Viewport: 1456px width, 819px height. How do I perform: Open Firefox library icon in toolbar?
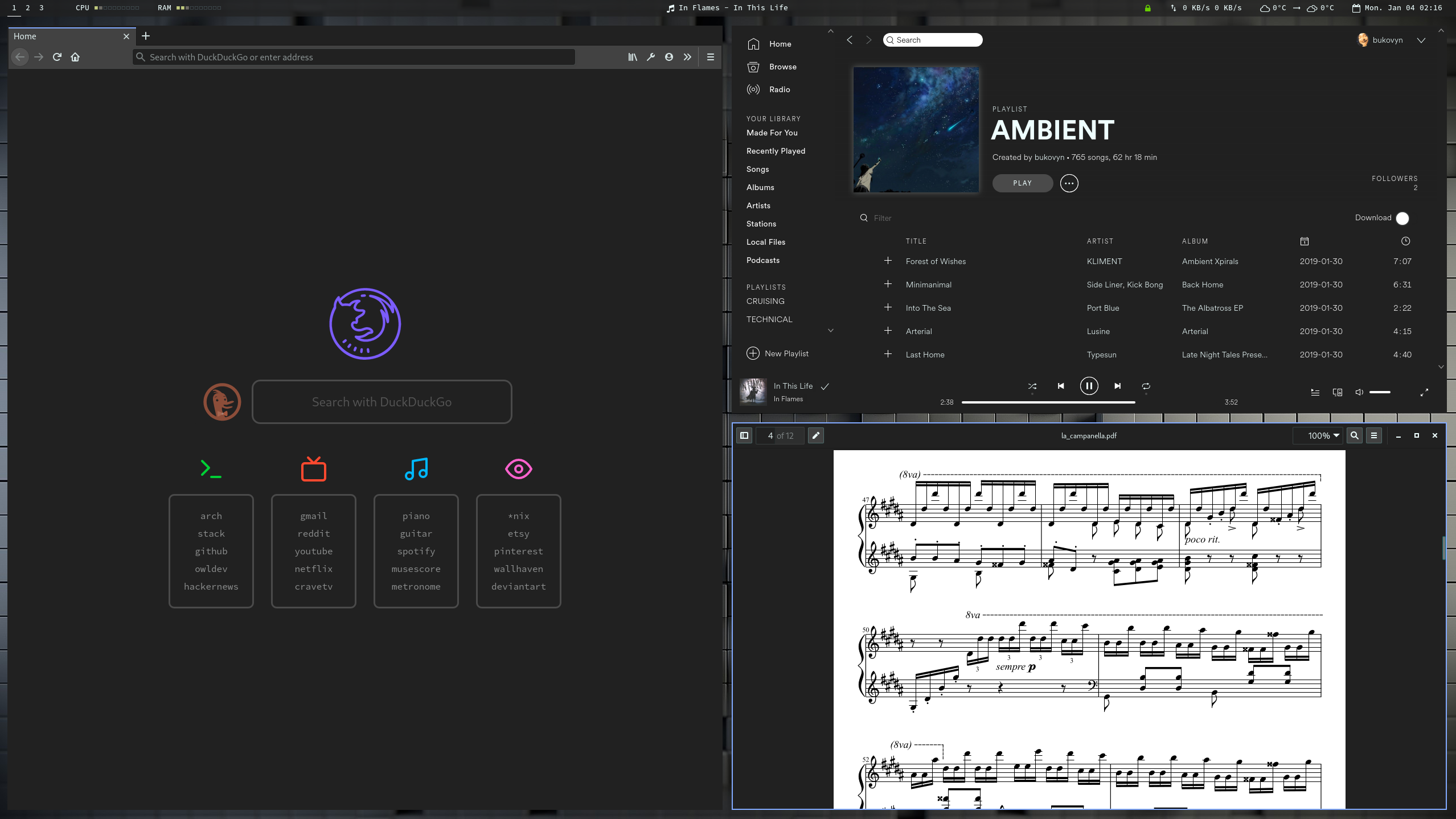point(632,57)
